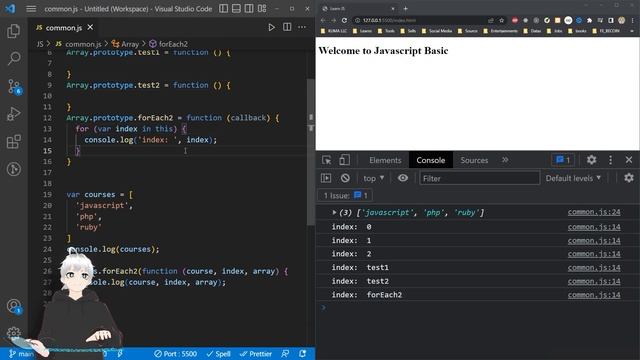Open the Default levels dropdown
The height and width of the screenshot is (360, 640).
[573, 178]
